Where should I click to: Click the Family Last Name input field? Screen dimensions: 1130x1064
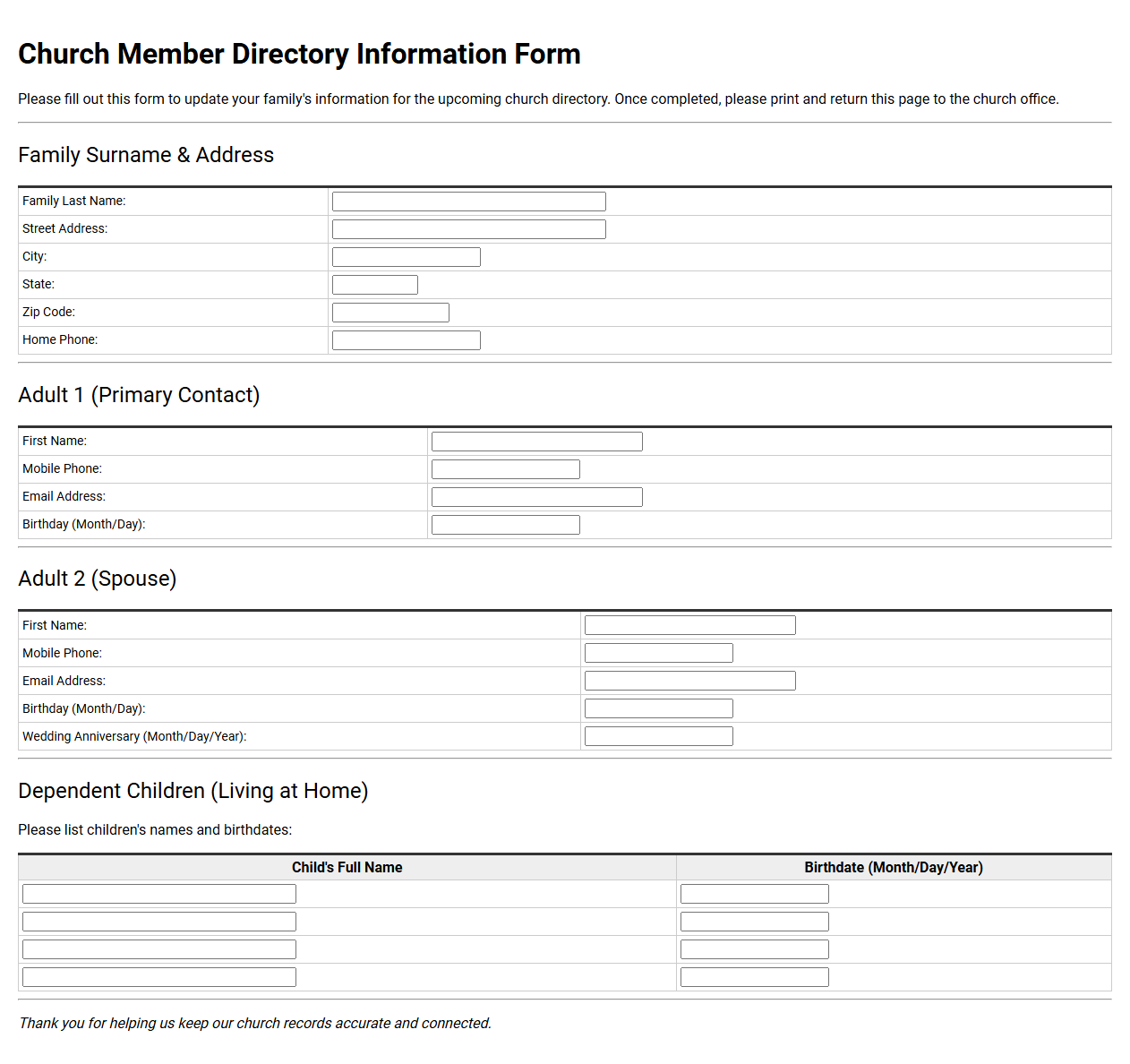(468, 202)
